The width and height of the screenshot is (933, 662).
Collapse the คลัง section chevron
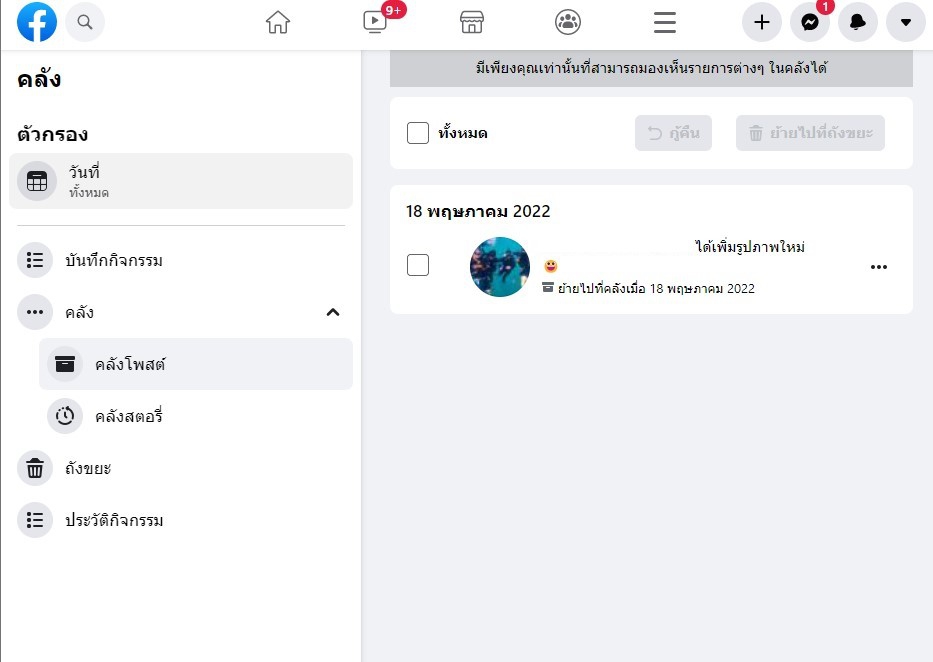click(x=333, y=312)
